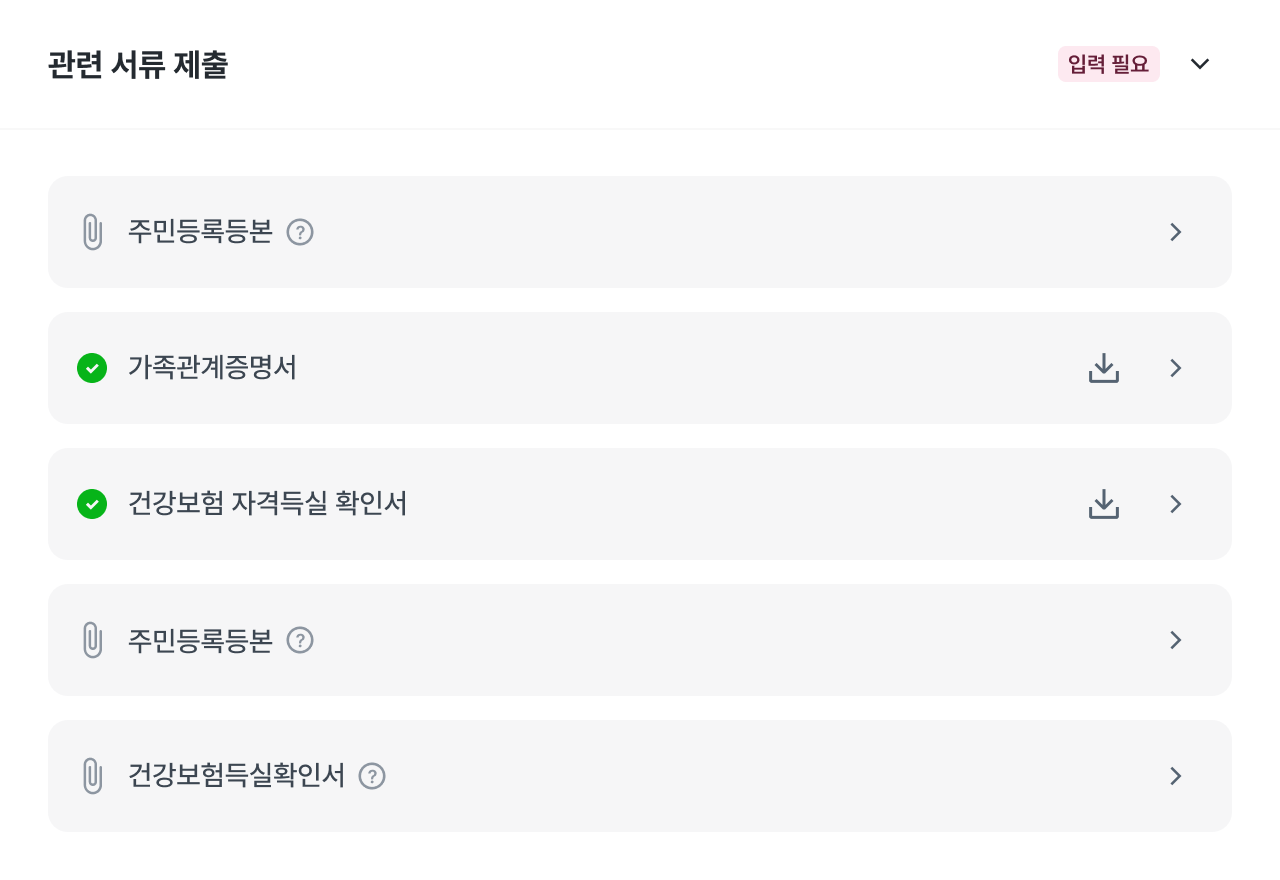Download the 건강보험 자격득실 확인서 file
This screenshot has width=1280, height=880.
click(x=1103, y=504)
